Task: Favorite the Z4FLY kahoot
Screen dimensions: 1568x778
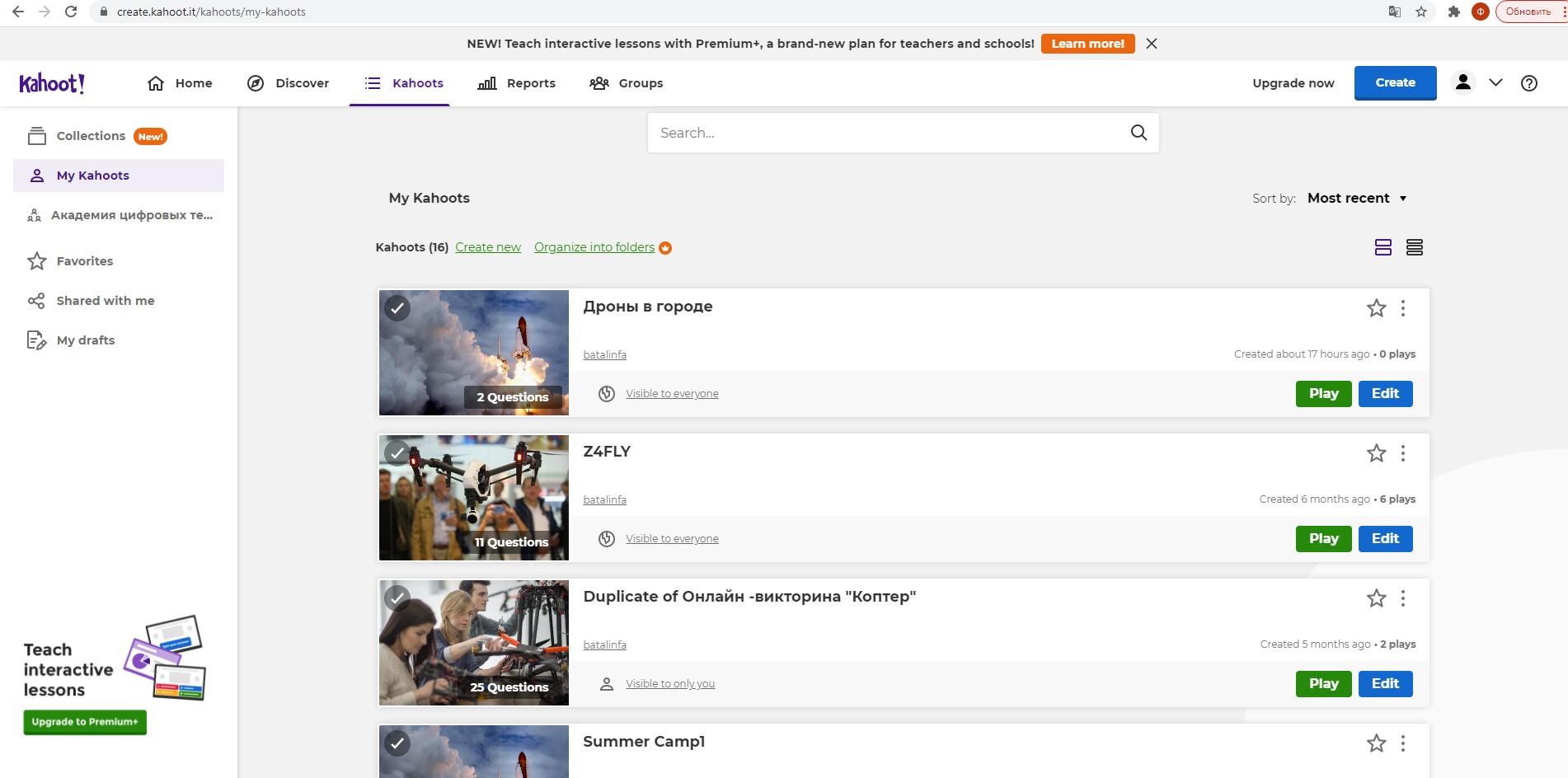Action: click(1377, 453)
